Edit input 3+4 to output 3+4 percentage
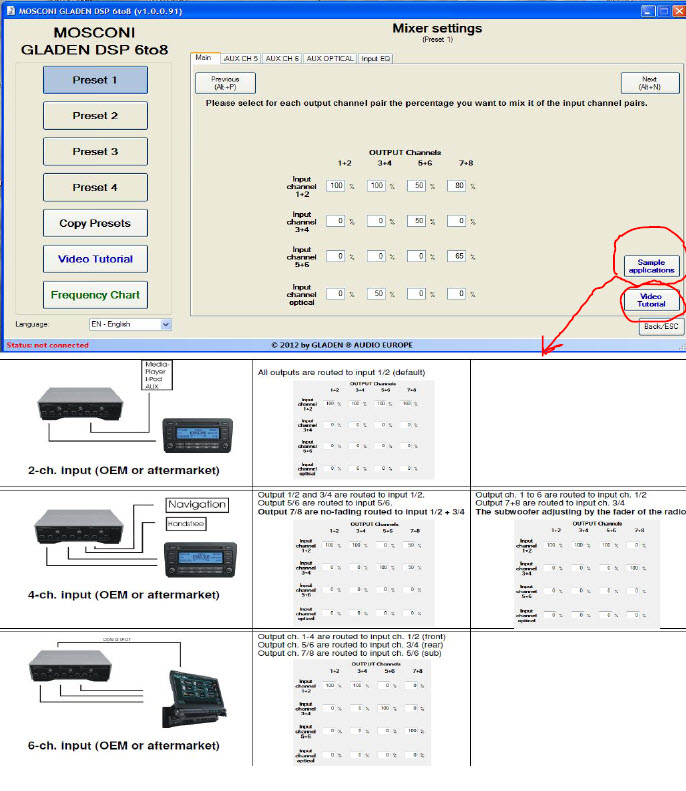The height and width of the screenshot is (791, 686). click(x=376, y=221)
